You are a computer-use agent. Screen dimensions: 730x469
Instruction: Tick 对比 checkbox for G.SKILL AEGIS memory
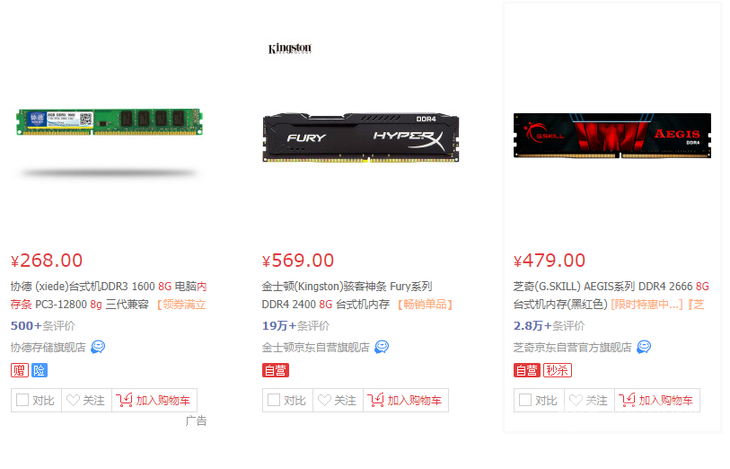525,400
